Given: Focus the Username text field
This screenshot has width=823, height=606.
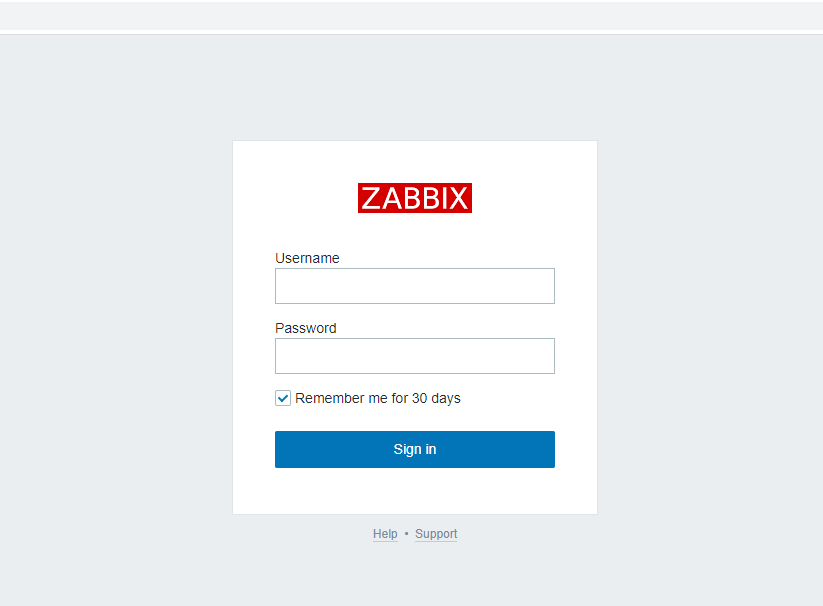Looking at the screenshot, I should click(x=414, y=286).
